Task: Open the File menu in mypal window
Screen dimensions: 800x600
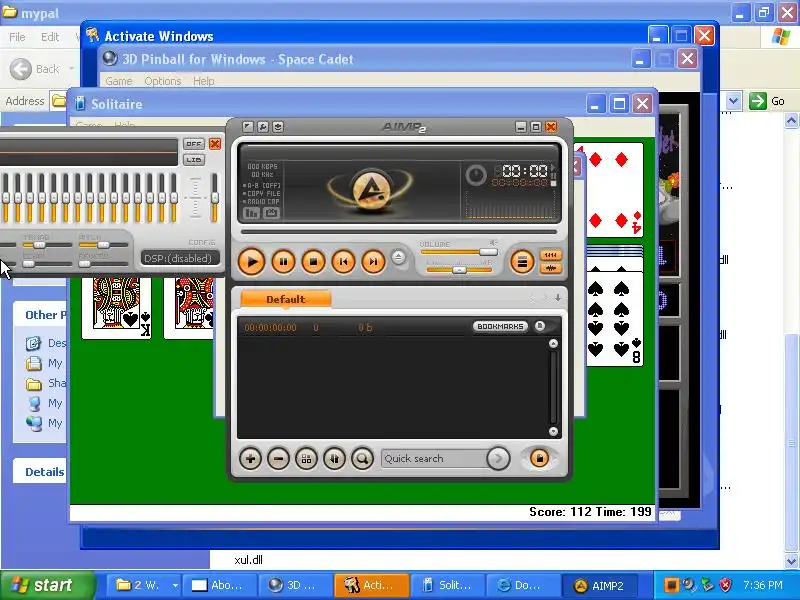Action: pos(17,37)
